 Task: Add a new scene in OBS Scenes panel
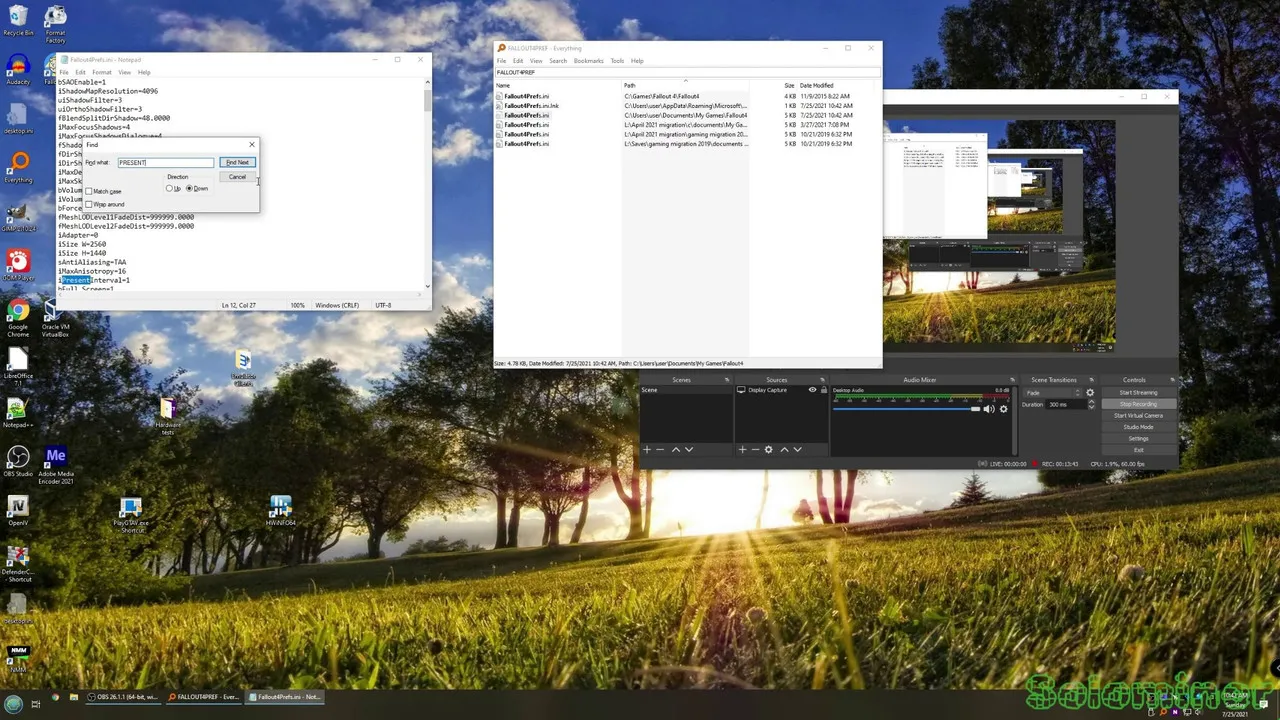[x=646, y=449]
